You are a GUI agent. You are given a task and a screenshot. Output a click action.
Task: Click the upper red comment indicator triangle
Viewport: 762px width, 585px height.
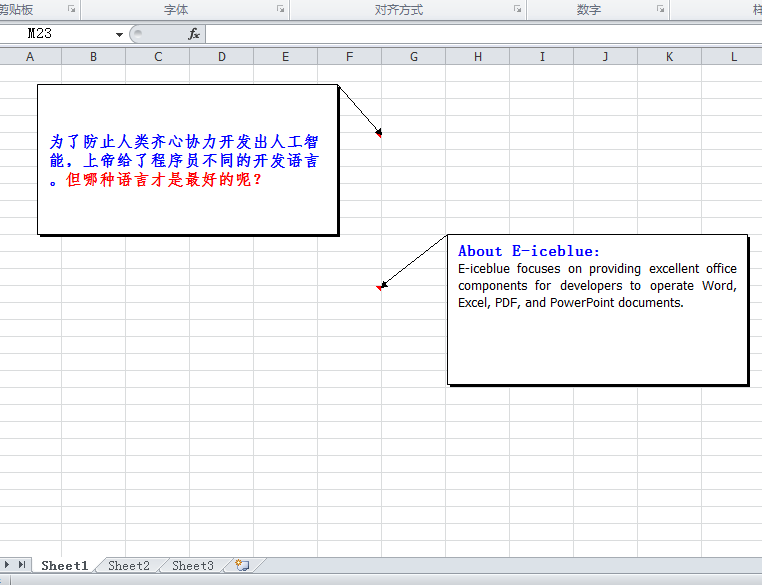[x=379, y=135]
